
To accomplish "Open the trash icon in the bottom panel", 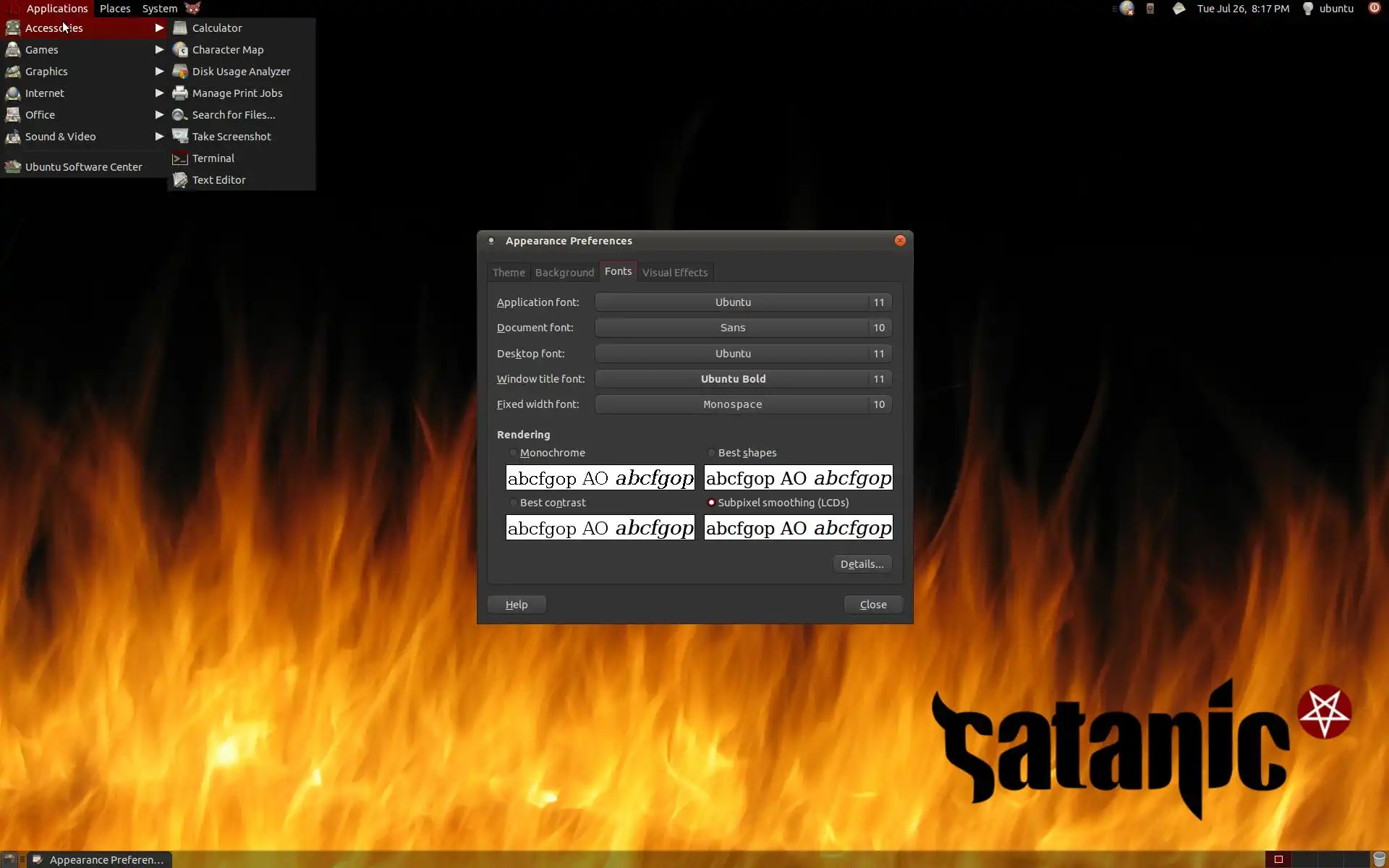I will tap(1379, 859).
